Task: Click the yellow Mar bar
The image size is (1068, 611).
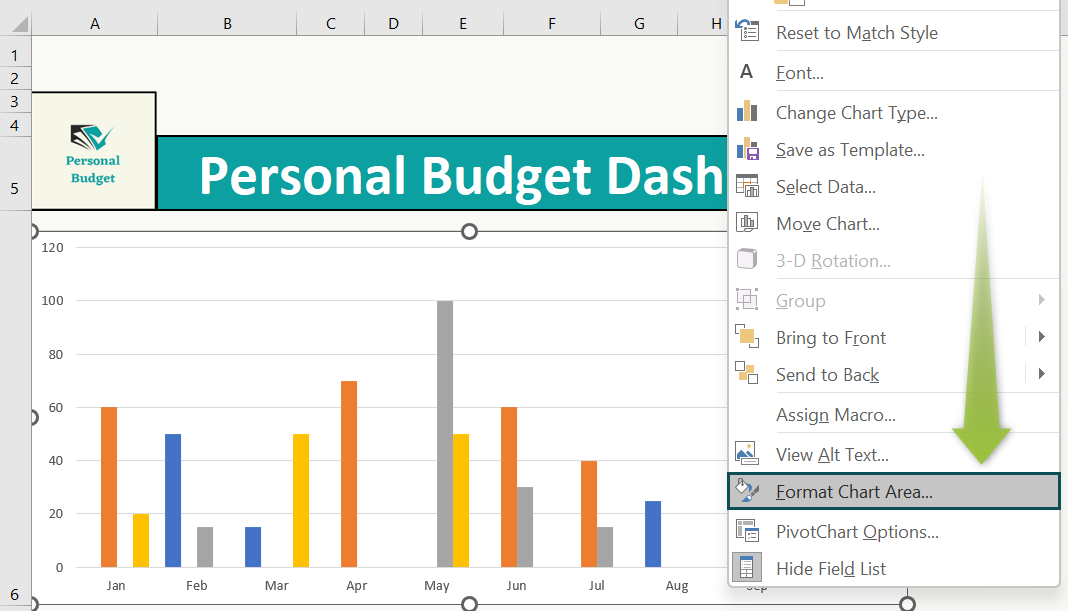Action: pos(301,501)
